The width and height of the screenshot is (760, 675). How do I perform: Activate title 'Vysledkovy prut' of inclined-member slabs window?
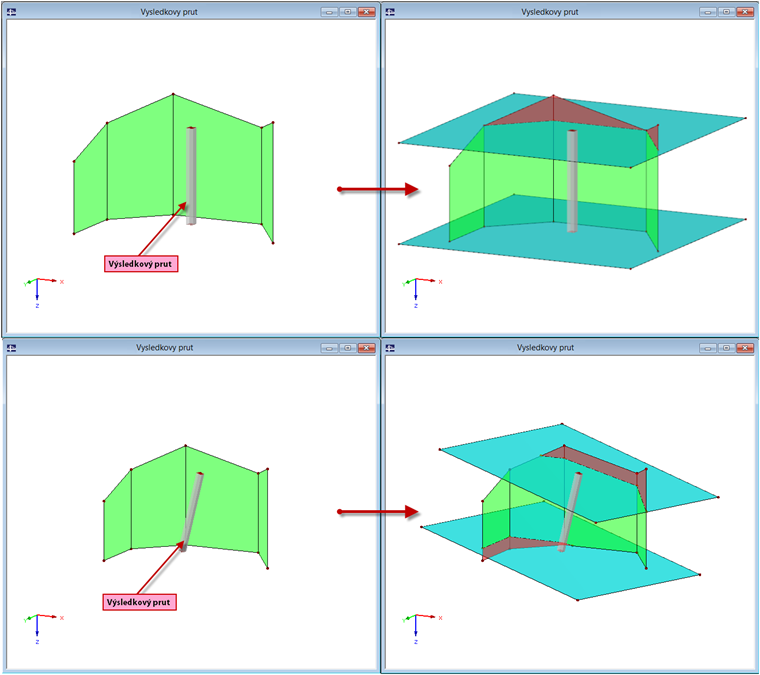[x=545, y=347]
